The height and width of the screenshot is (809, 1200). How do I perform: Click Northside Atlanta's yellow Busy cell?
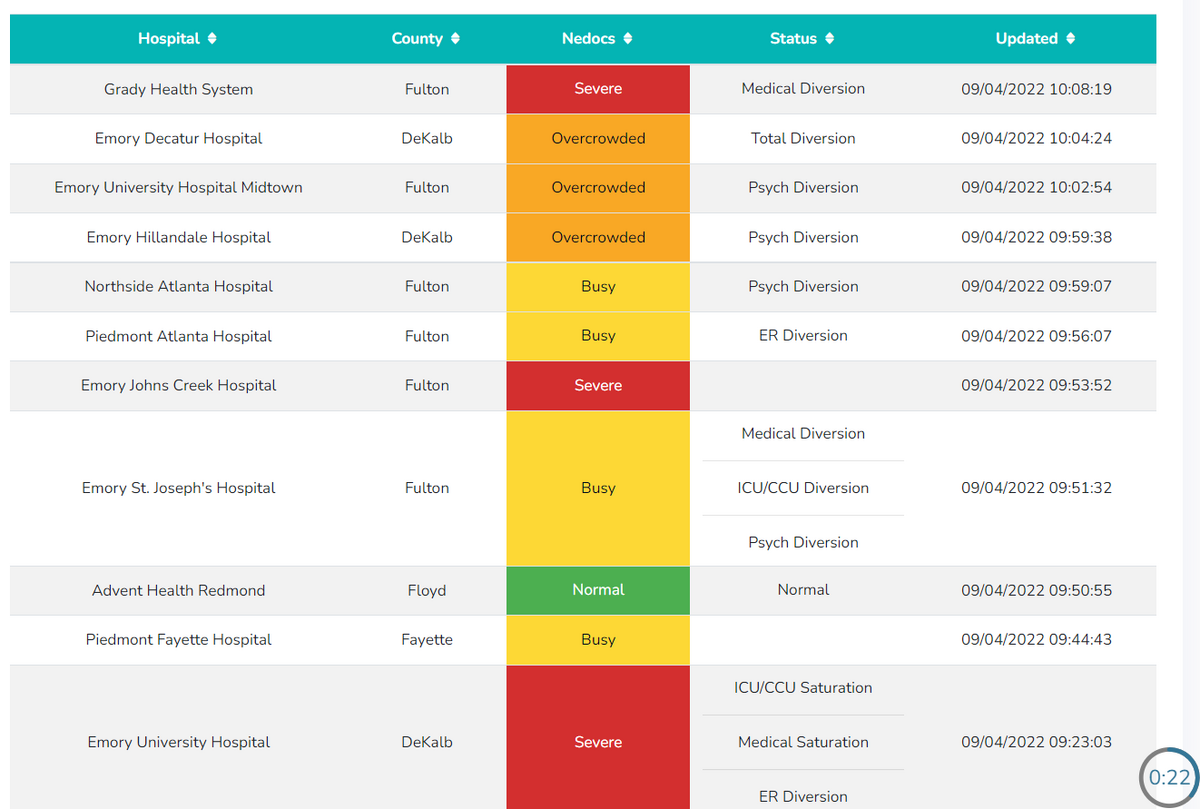(x=598, y=287)
